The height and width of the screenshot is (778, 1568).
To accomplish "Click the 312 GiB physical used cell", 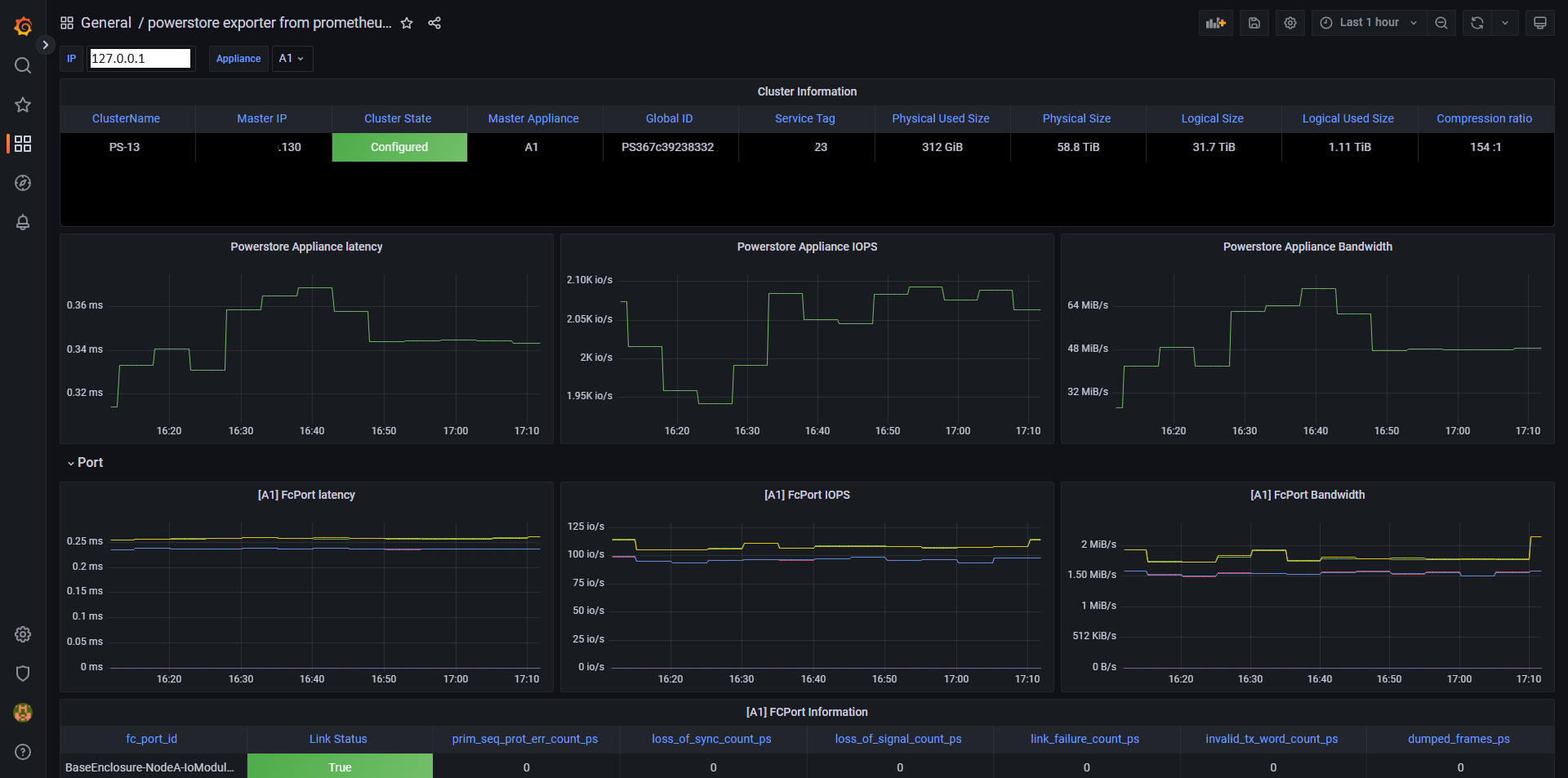I will (x=942, y=147).
